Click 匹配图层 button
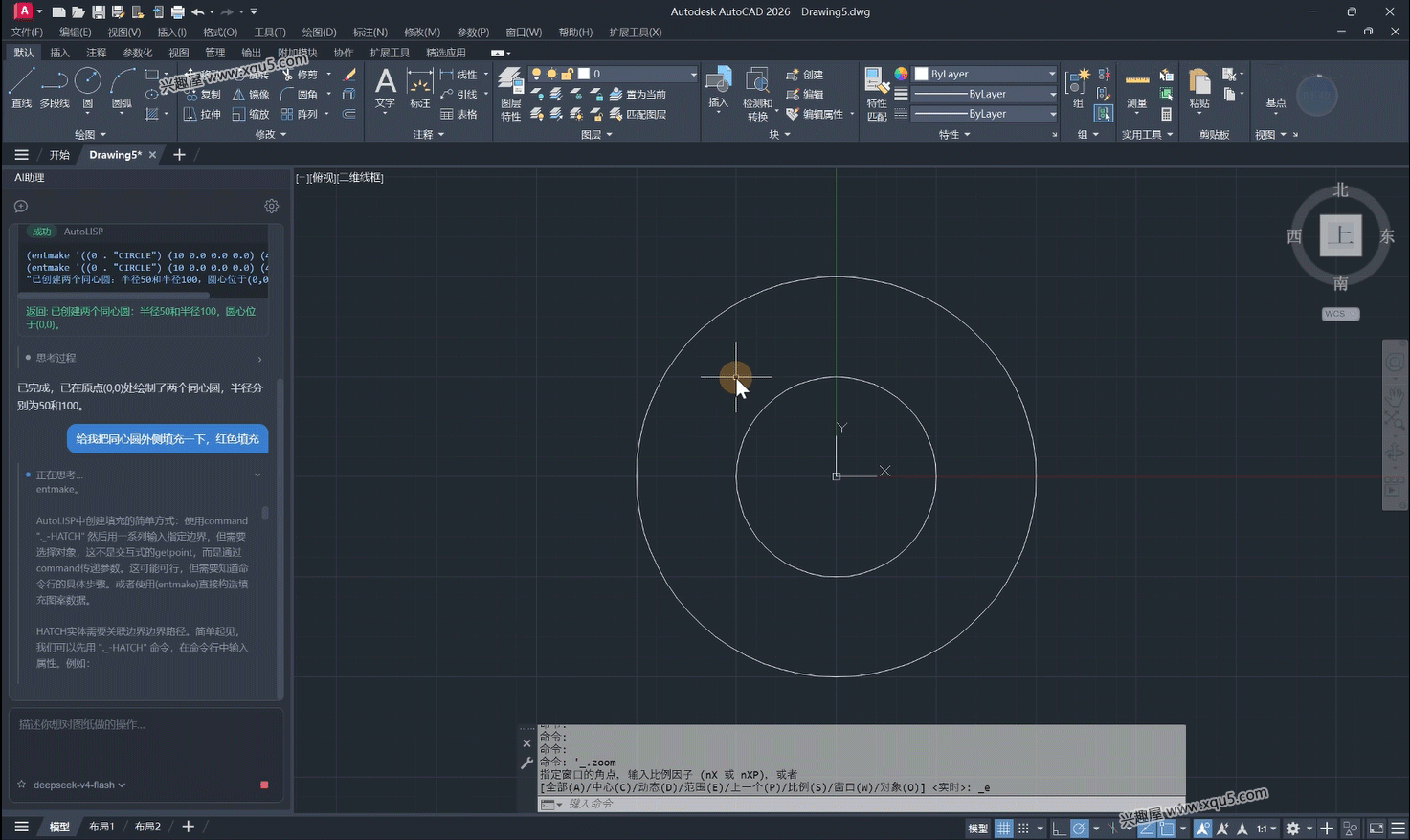Image resolution: width=1410 pixels, height=840 pixels. point(638,115)
